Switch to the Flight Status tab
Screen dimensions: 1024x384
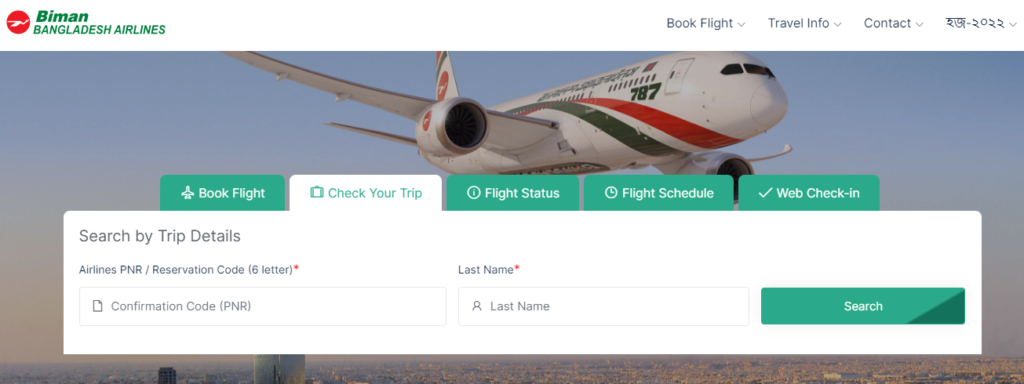point(513,193)
